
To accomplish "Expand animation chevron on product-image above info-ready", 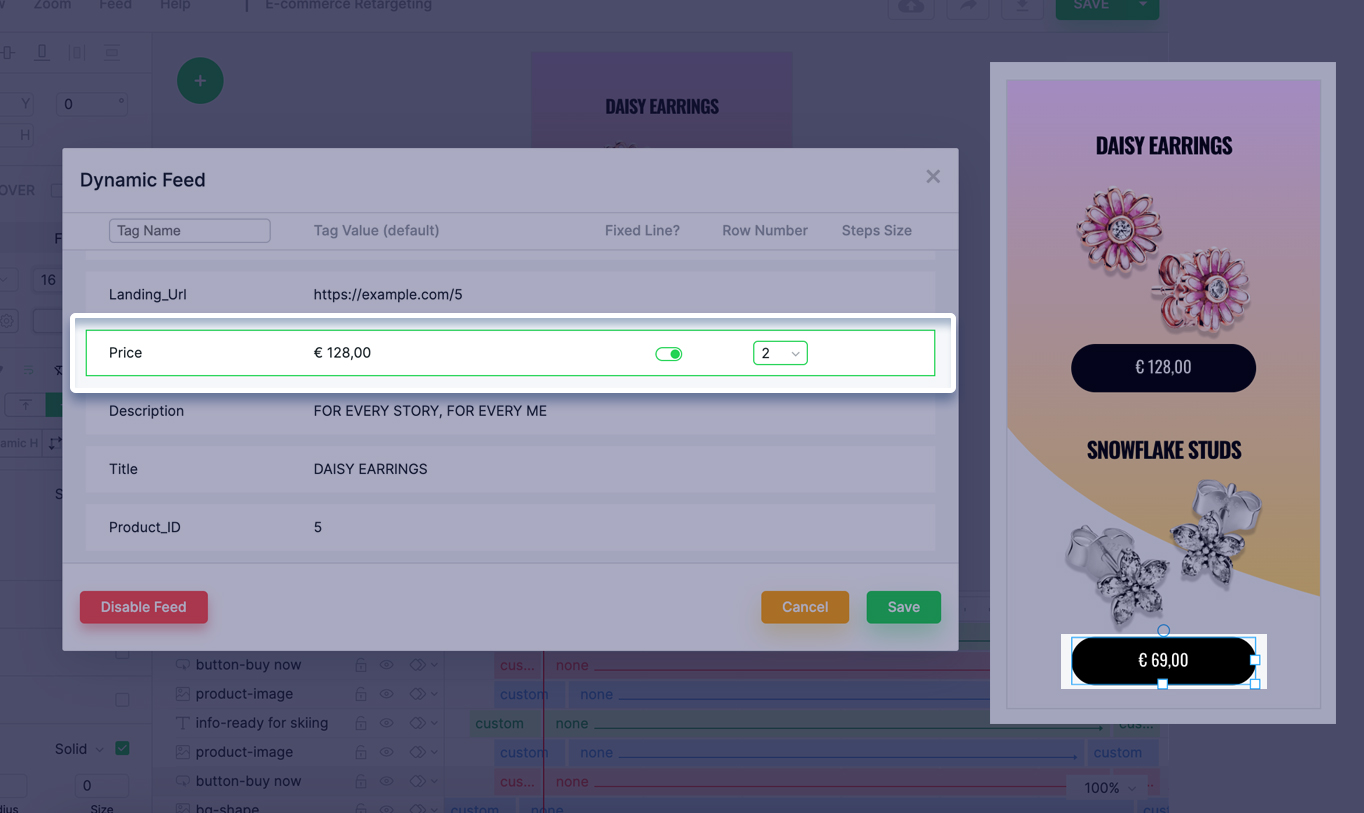I will (435, 694).
